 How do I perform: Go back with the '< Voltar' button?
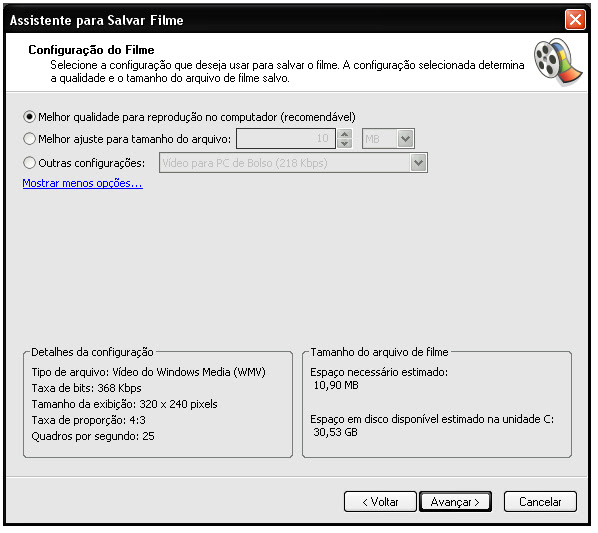380,502
